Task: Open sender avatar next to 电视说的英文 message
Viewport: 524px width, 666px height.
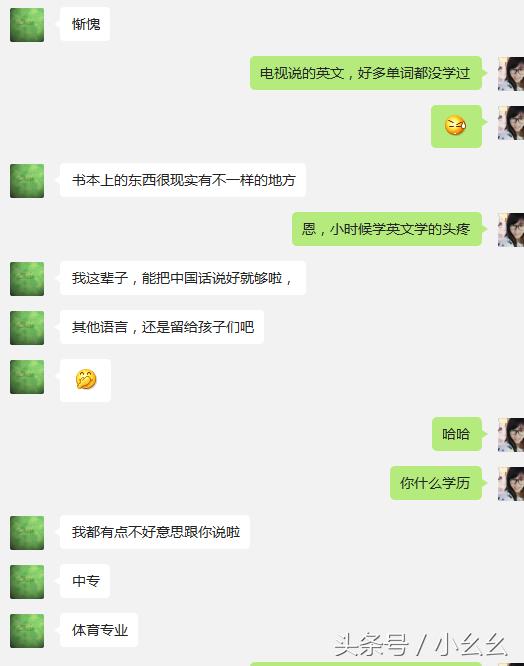Action: click(x=511, y=73)
